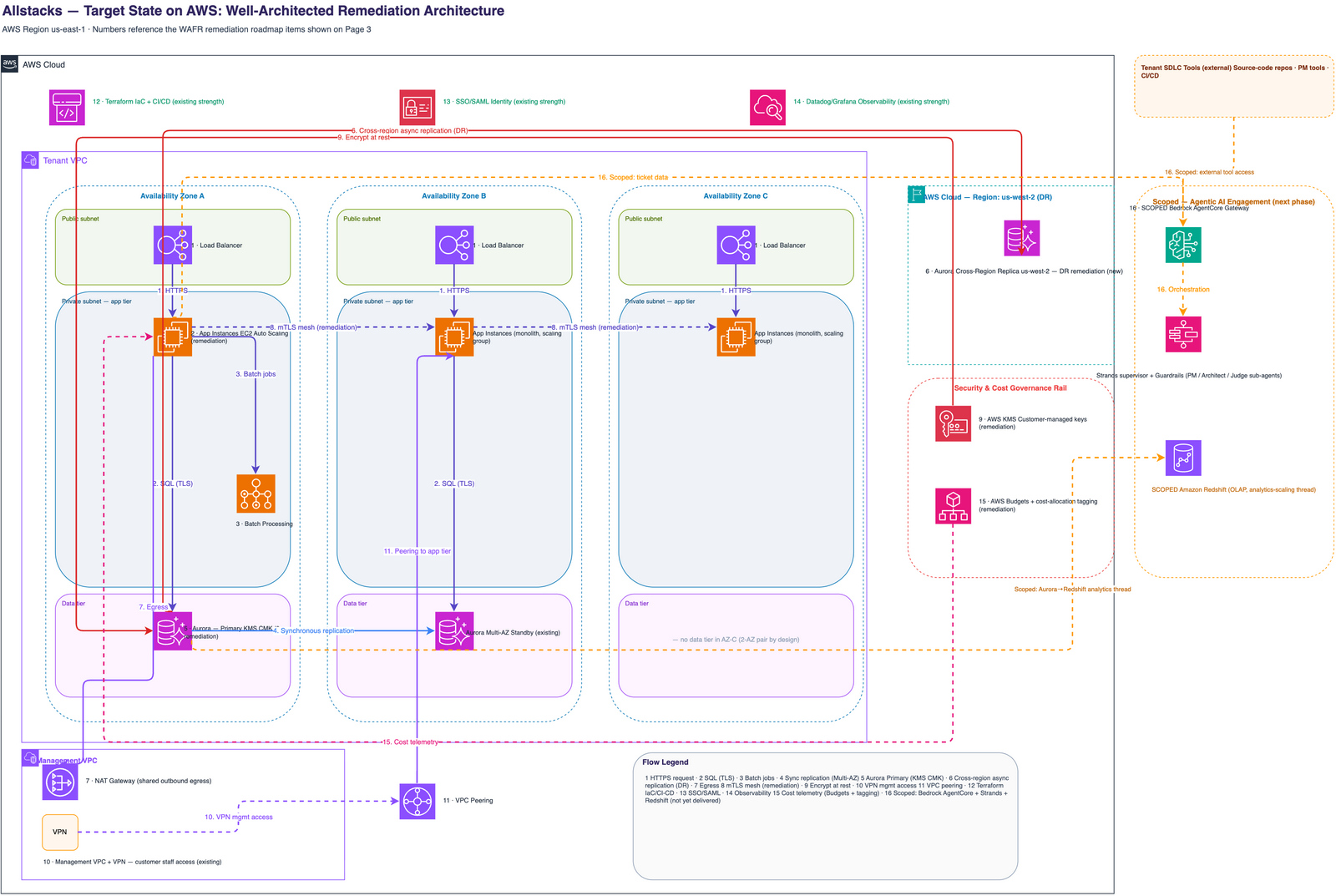The image size is (1336, 896).
Task: Click the Strands supervisor orchestration icon
Action: tap(1183, 334)
